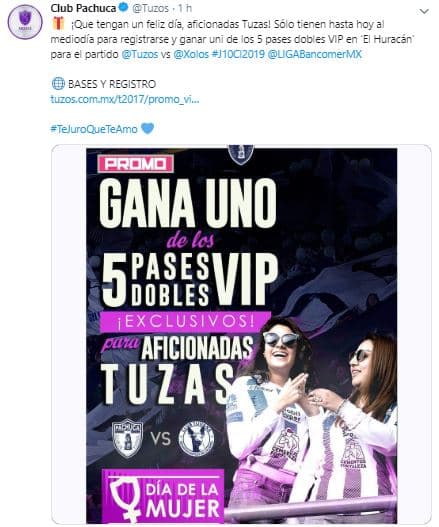Click the globe icon beside BASES Y REGISTRO
Screen dimensions: 439x527
[x=58, y=84]
